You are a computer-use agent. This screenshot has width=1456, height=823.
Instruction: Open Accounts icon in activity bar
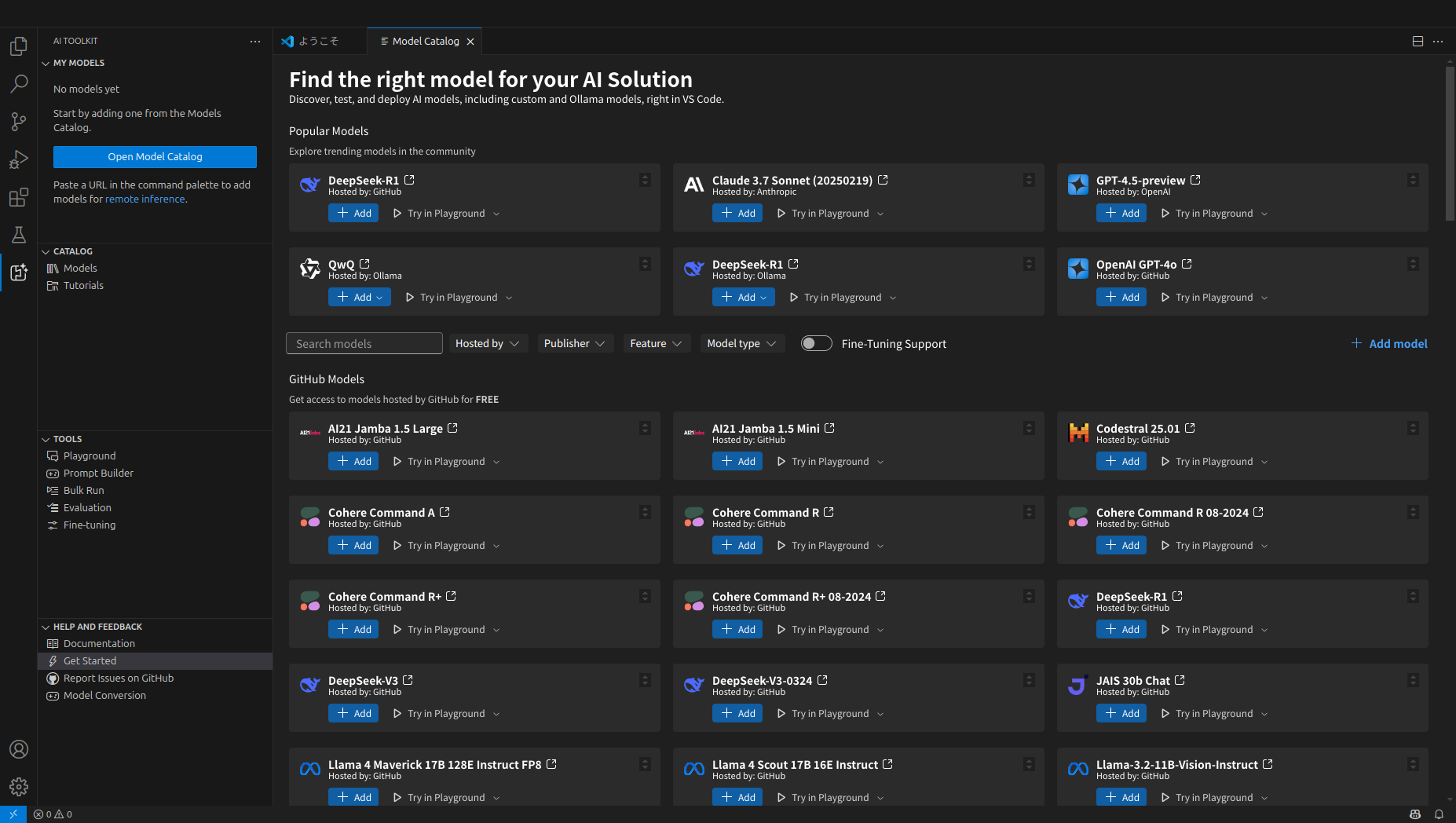(19, 749)
